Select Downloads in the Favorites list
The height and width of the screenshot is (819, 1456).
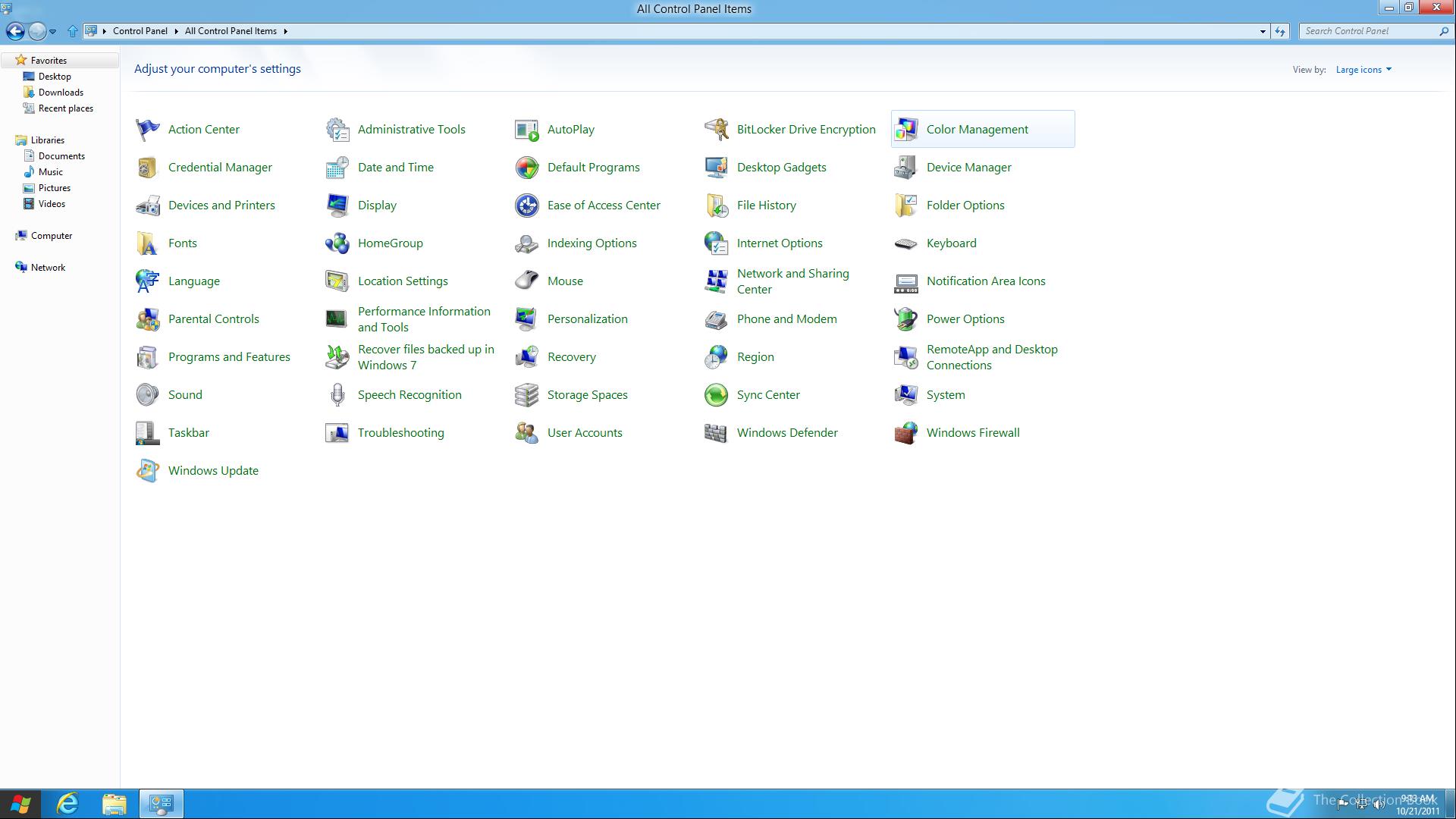(61, 93)
